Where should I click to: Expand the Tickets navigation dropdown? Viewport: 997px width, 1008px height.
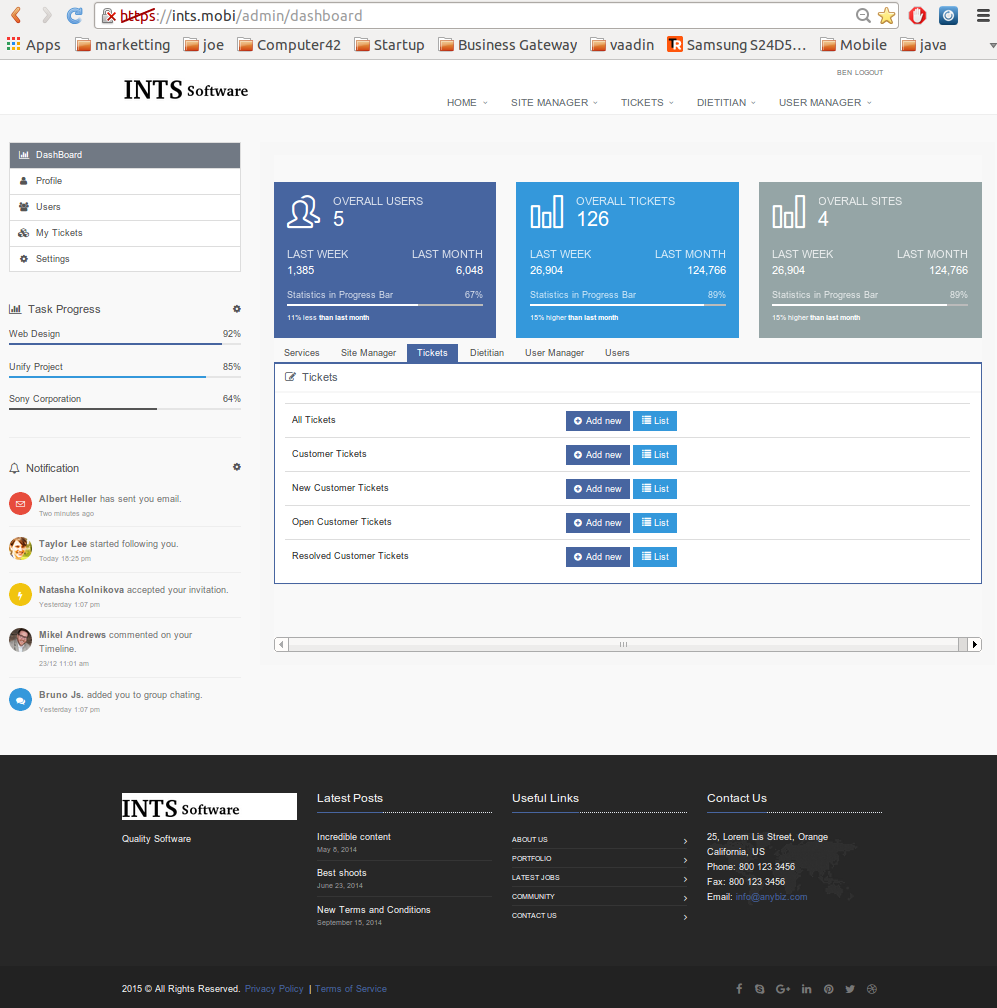(x=646, y=102)
